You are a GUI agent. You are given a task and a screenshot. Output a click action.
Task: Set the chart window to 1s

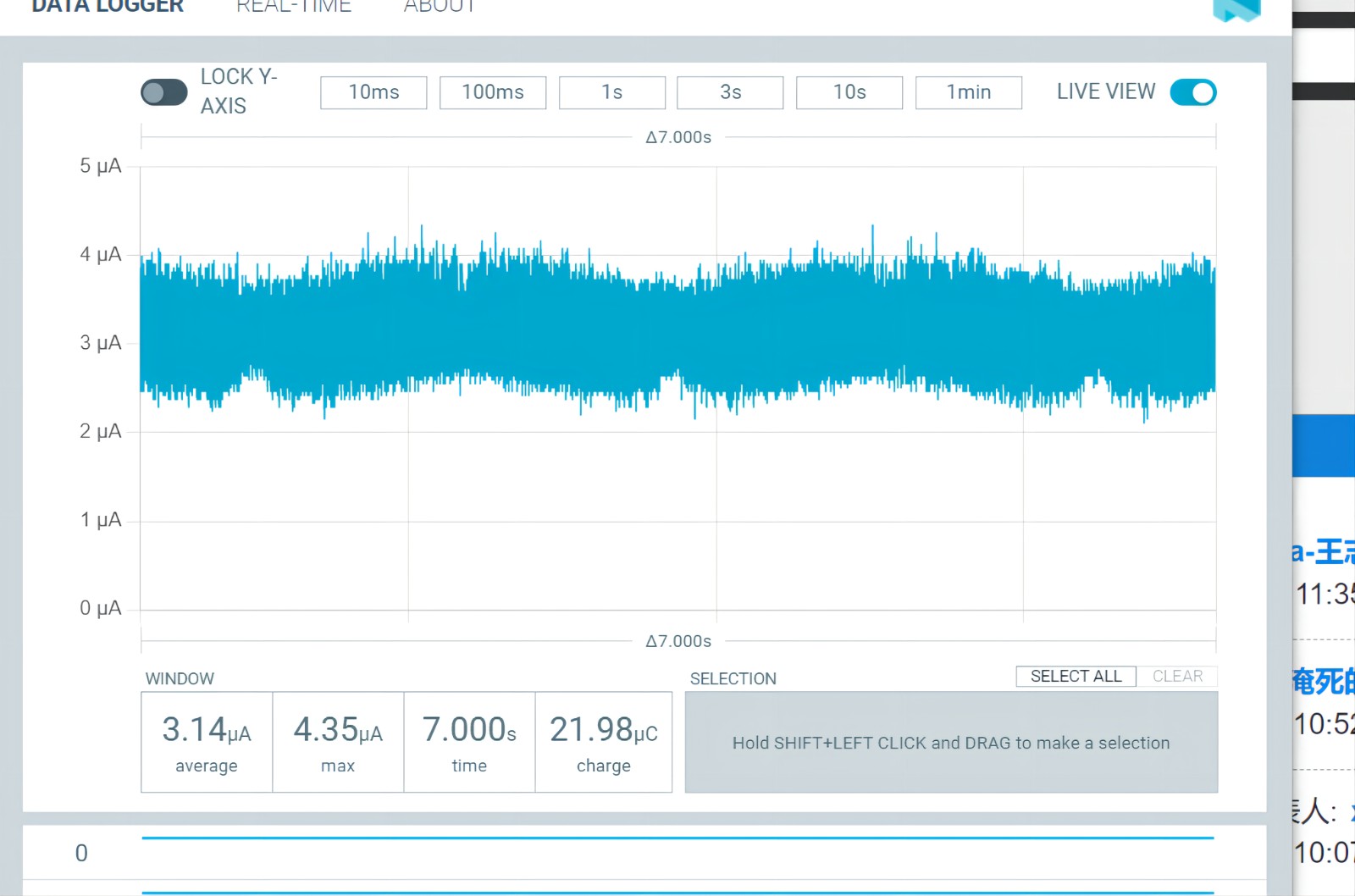[x=611, y=92]
